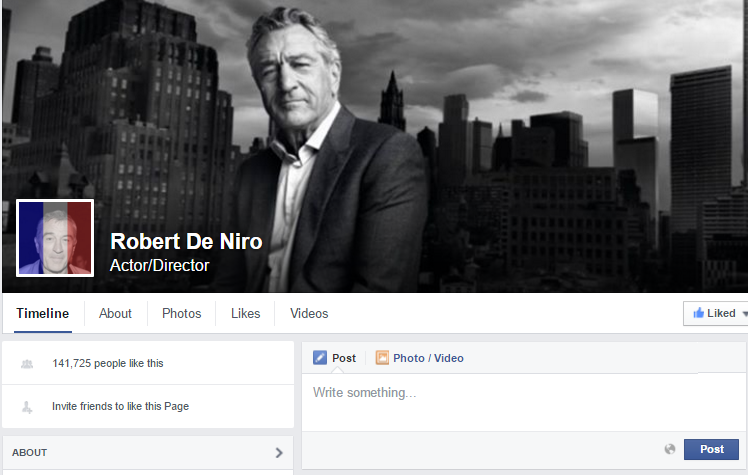The width and height of the screenshot is (748, 475).
Task: Click the page name Robert De Niro
Action: [186, 241]
